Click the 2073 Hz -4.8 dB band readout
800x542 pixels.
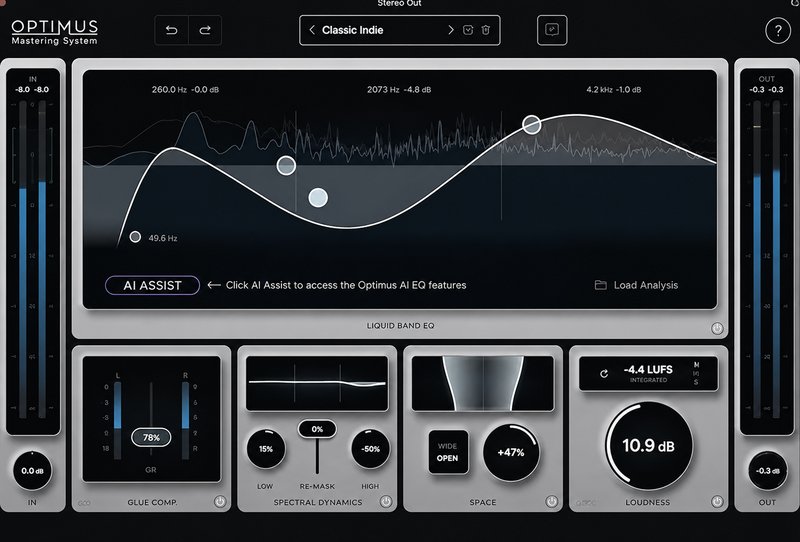pos(399,89)
